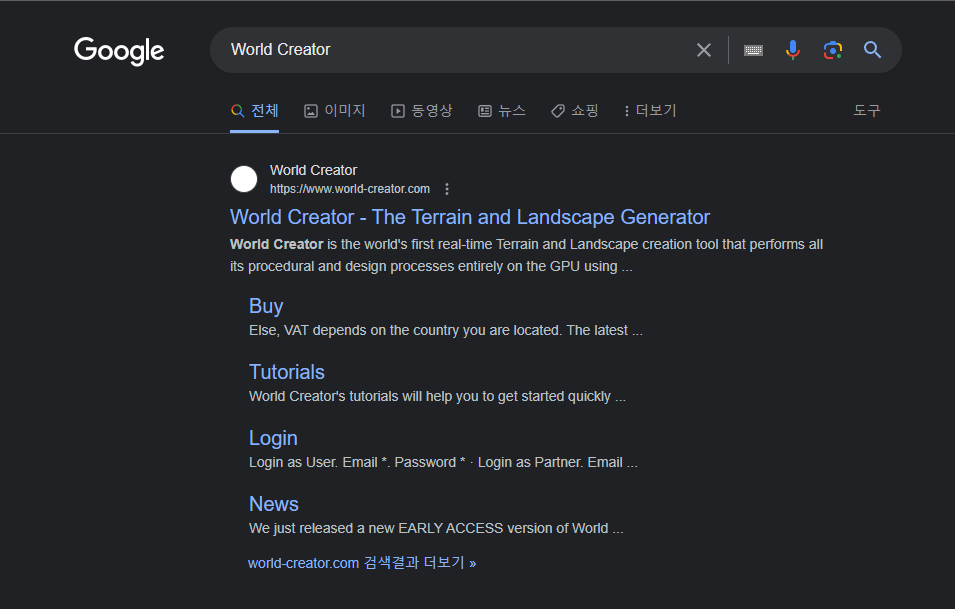Click the Google logo
The image size is (955, 609).
tap(119, 51)
